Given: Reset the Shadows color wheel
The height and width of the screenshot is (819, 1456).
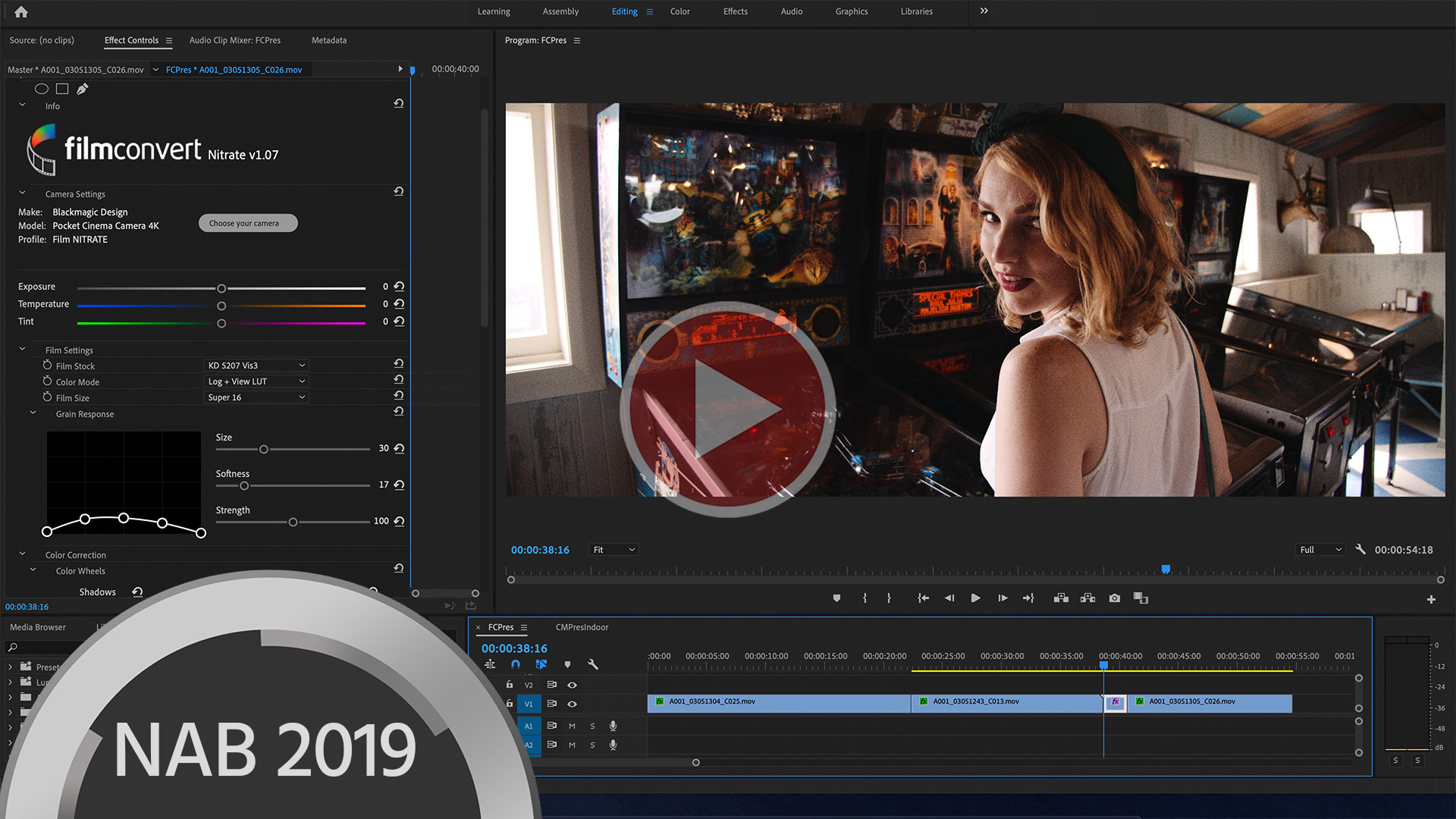Looking at the screenshot, I should (x=137, y=592).
